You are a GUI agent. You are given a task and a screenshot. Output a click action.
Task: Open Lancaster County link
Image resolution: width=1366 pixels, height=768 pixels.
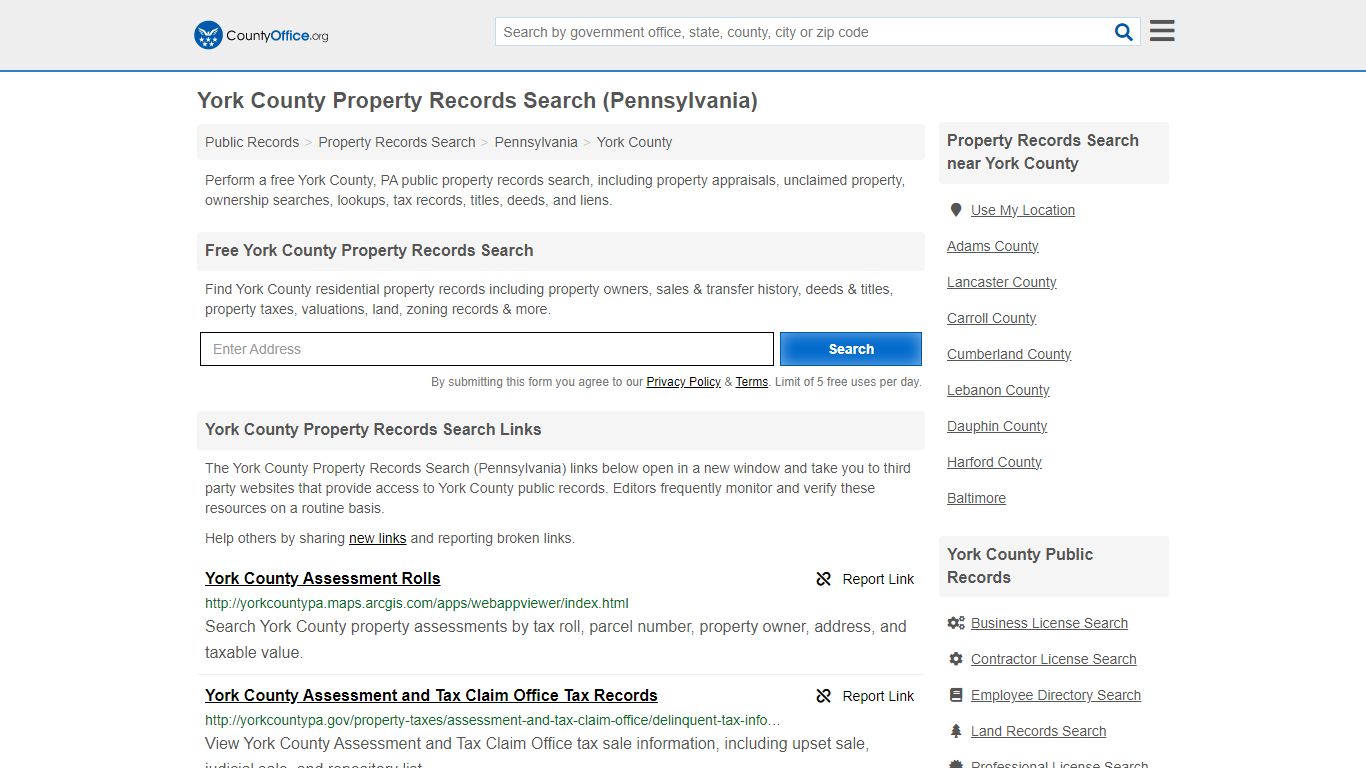click(1002, 282)
